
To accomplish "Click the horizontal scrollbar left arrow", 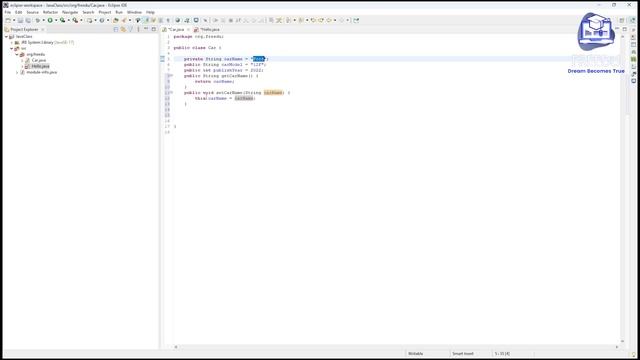I will coord(176,347).
